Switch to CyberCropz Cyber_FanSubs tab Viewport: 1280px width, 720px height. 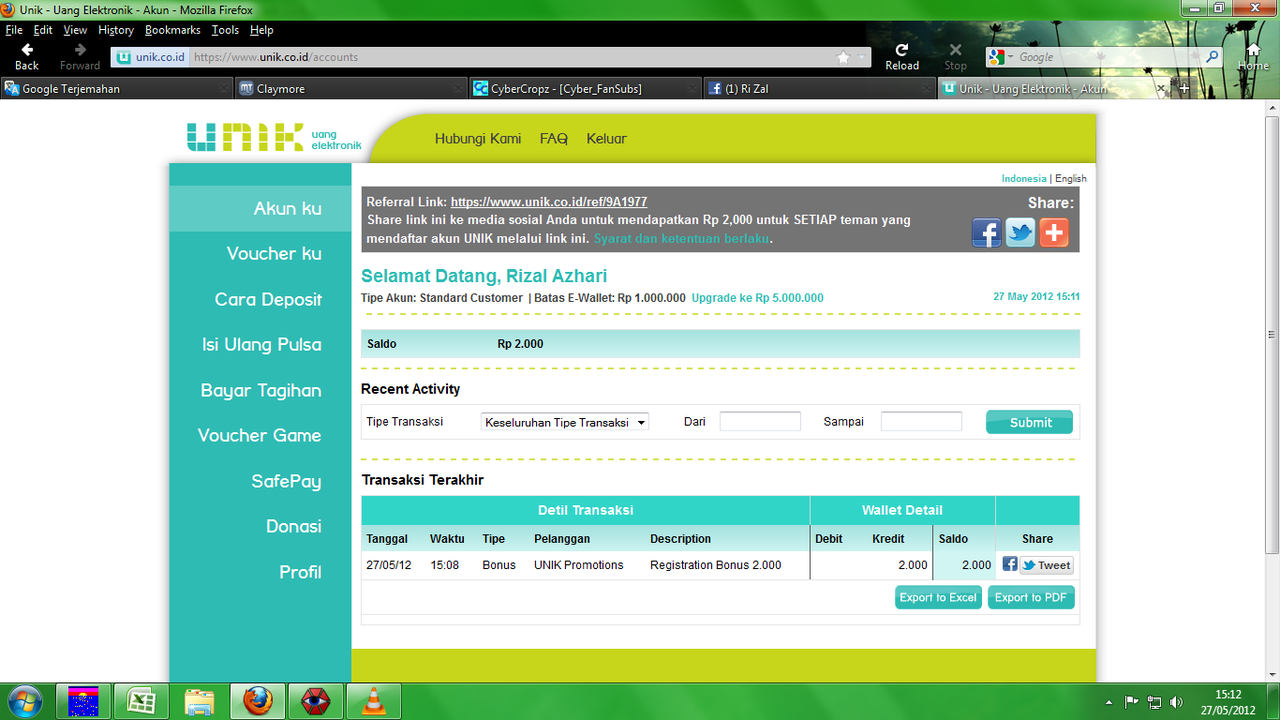pyautogui.click(x=585, y=88)
